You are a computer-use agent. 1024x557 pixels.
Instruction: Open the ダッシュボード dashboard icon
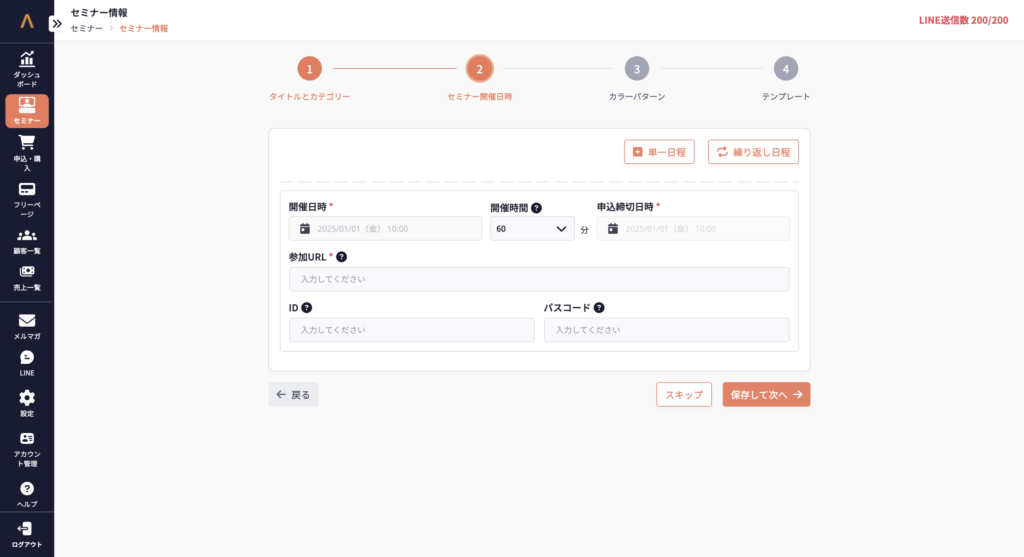27,60
